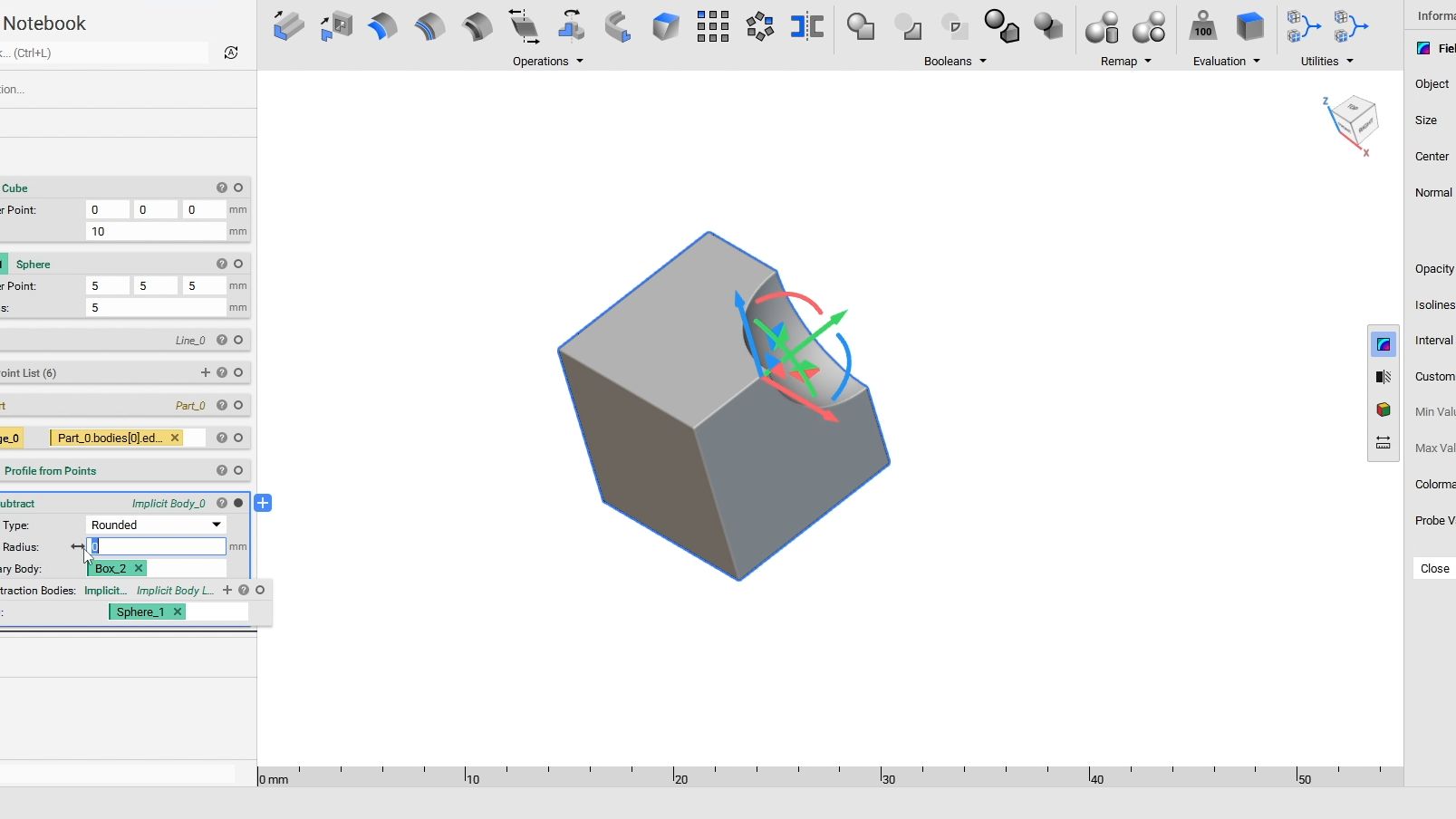Remove Sphere_1 from Subtraction Bodies
The image size is (1456, 819).
(x=178, y=612)
